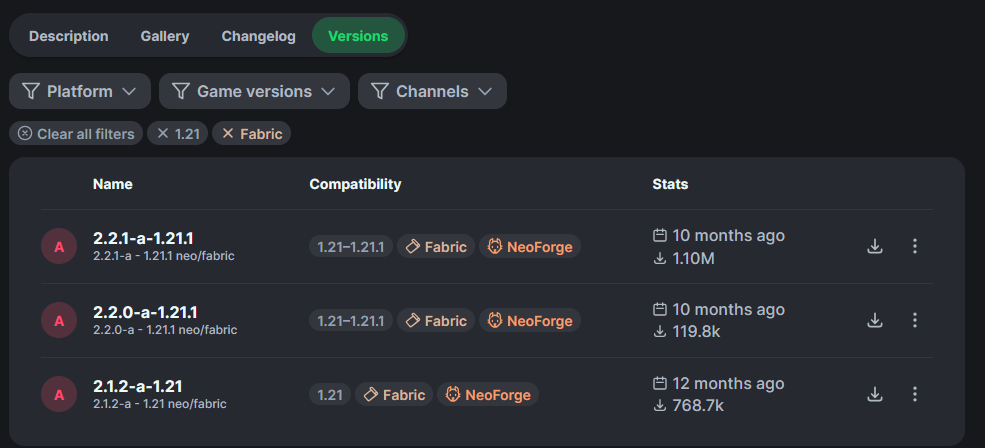Image resolution: width=985 pixels, height=448 pixels.
Task: Clear all filters
Action: click(76, 134)
